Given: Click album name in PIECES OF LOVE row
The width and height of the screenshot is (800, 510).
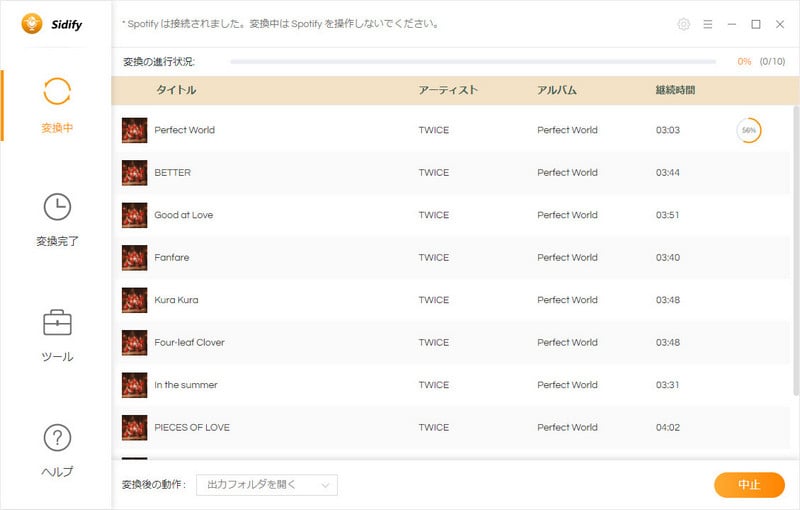Looking at the screenshot, I should coord(567,427).
